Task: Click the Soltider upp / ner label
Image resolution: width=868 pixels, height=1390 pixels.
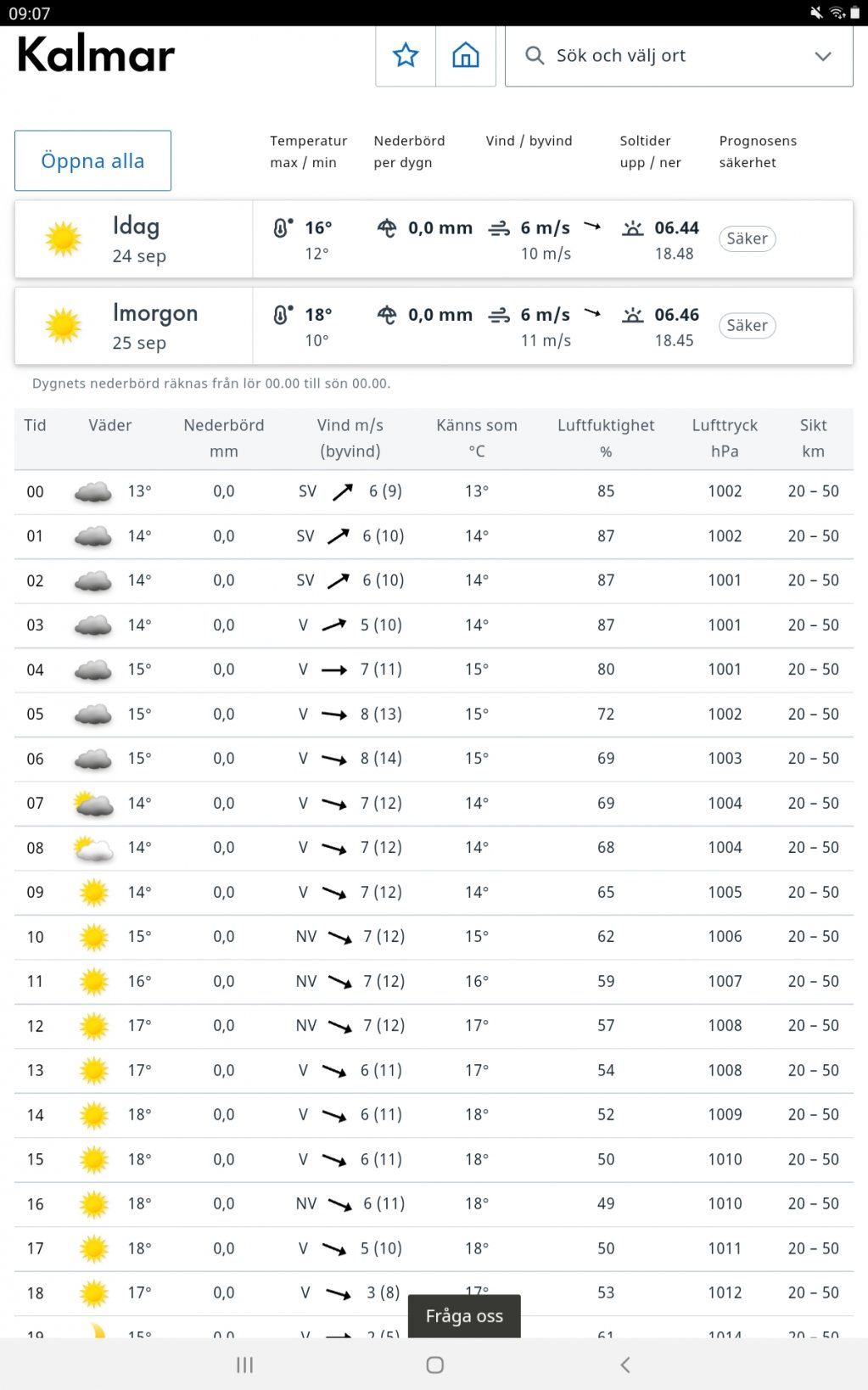Action: coord(650,152)
